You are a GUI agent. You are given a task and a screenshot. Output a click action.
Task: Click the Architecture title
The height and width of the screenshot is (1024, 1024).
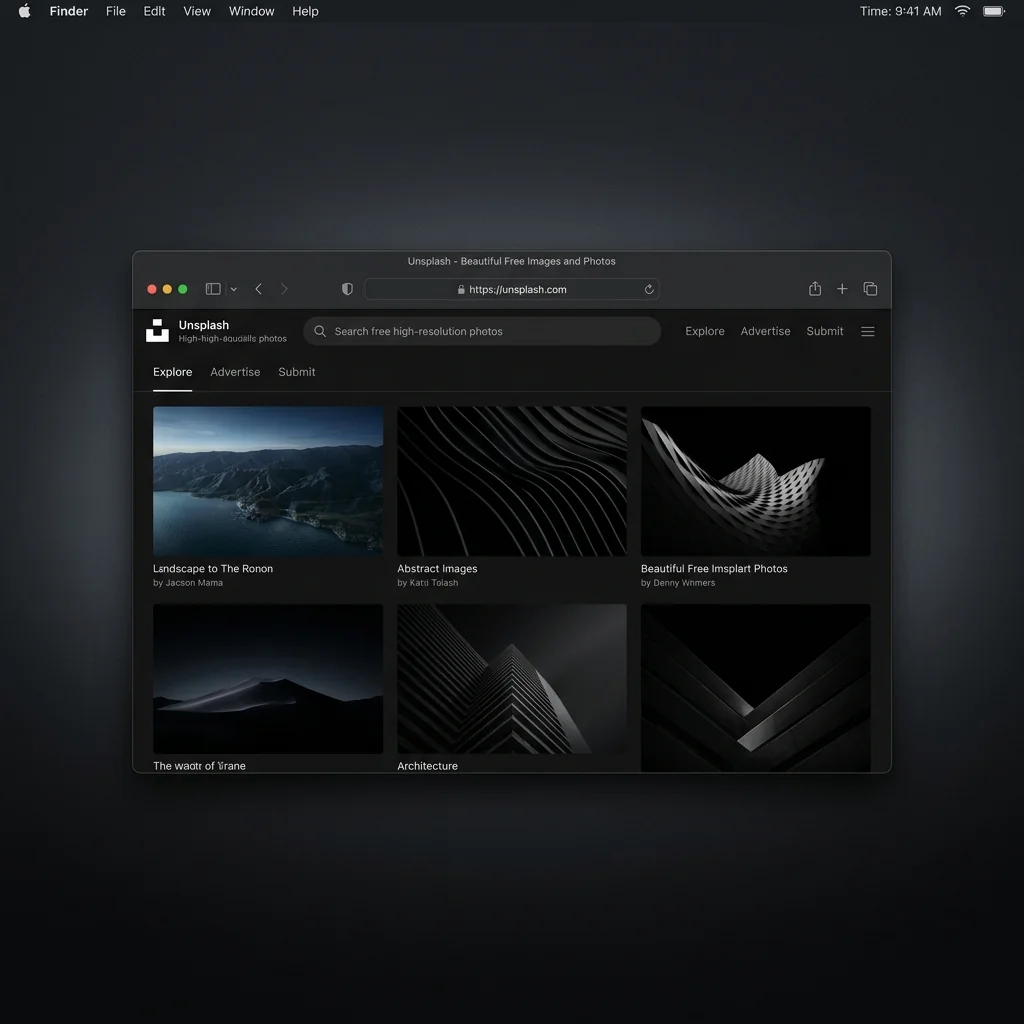pos(427,766)
